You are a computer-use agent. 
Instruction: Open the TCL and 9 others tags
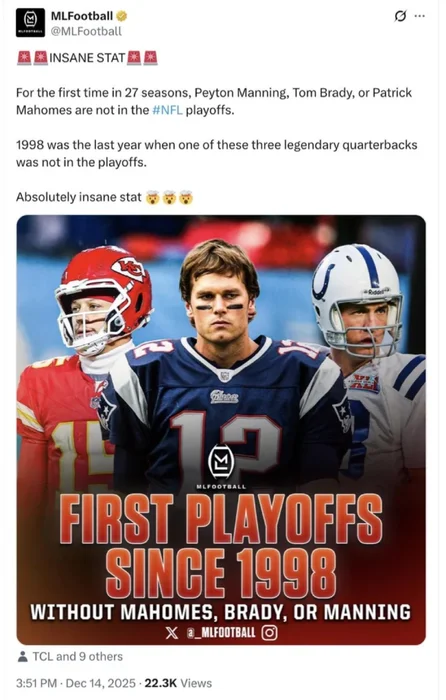tap(77, 656)
